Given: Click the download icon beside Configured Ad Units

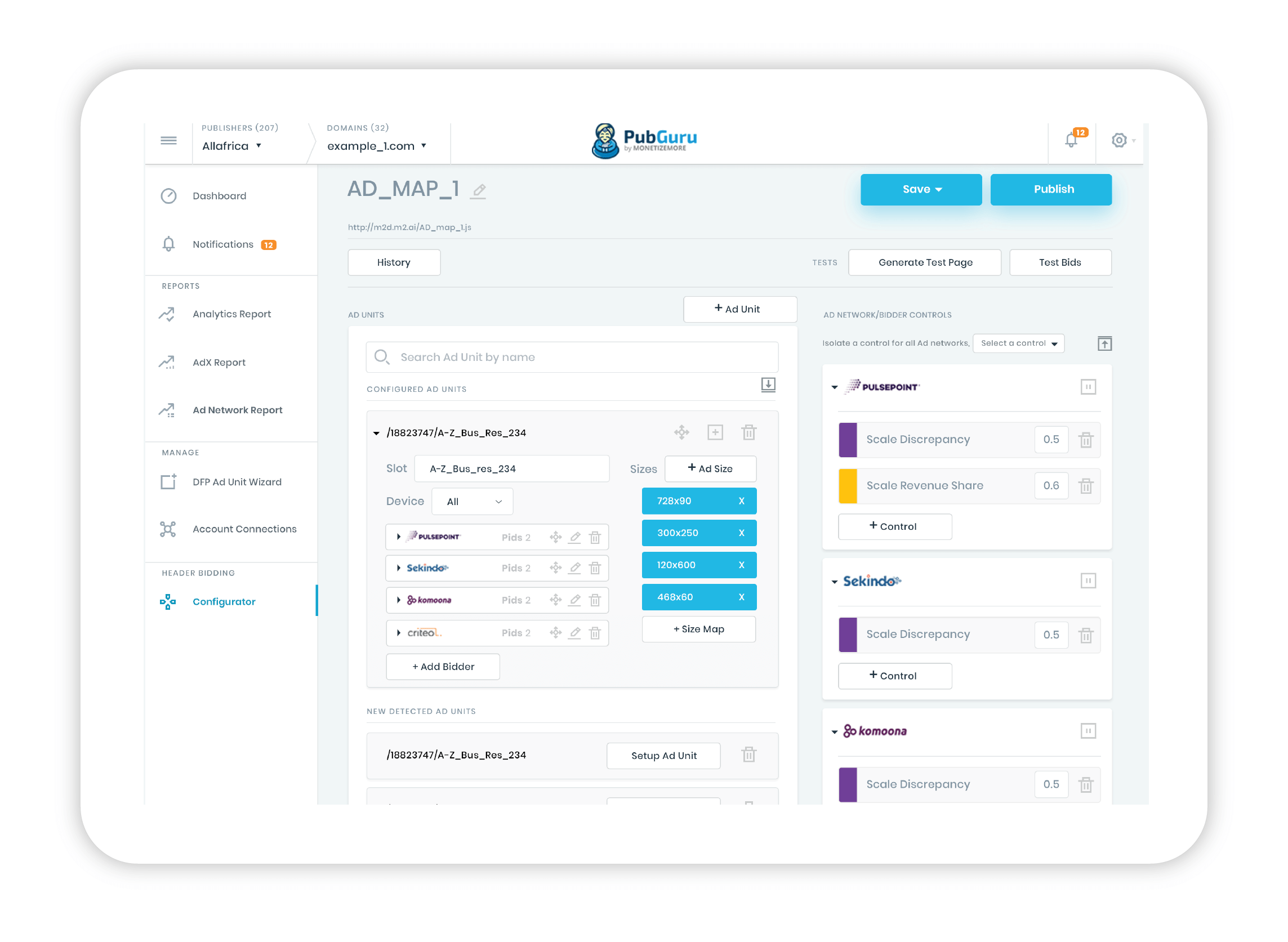Looking at the screenshot, I should [x=768, y=385].
